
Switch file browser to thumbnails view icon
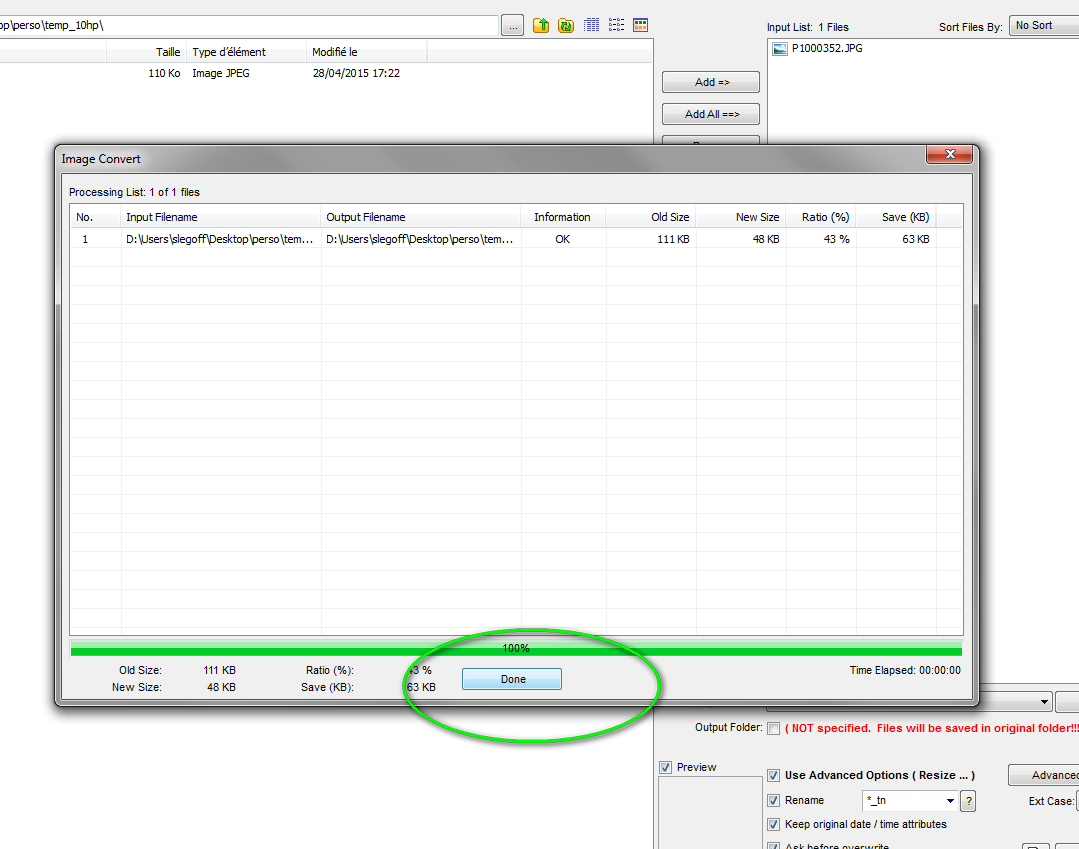click(641, 25)
